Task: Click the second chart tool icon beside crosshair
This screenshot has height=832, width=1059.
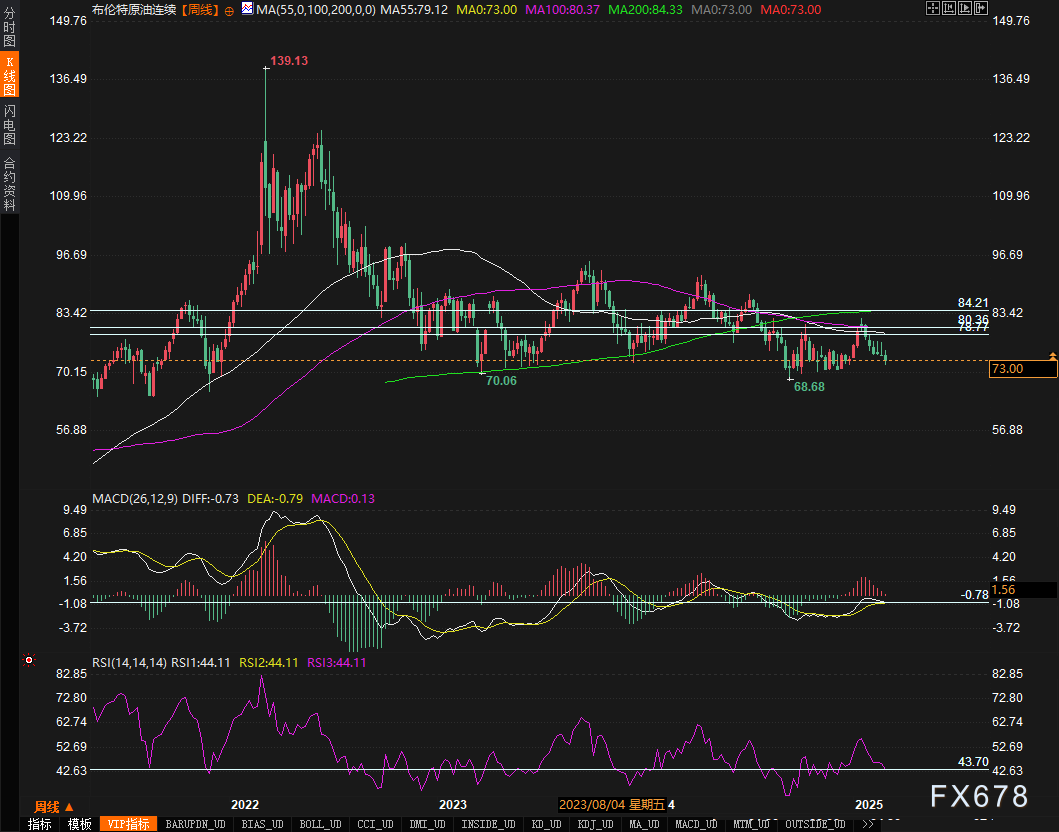Action: (x=950, y=9)
